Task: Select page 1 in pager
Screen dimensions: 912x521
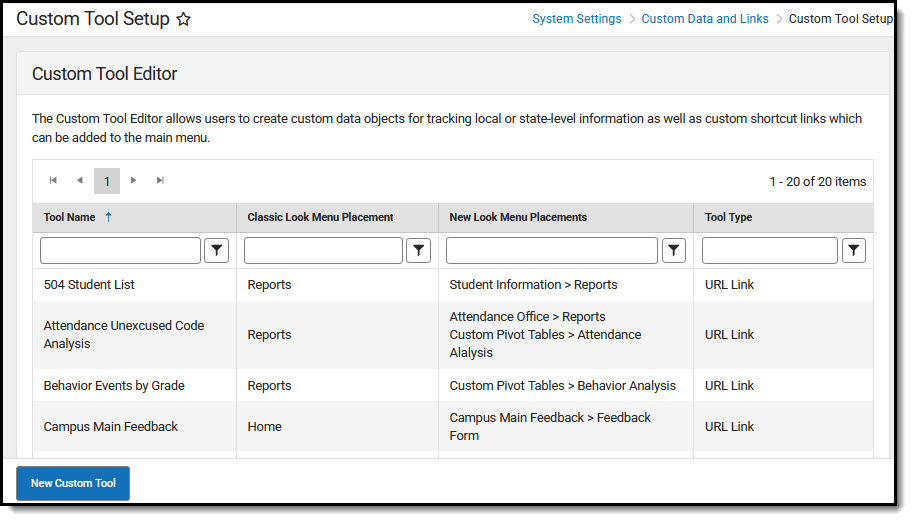Action: click(x=107, y=181)
